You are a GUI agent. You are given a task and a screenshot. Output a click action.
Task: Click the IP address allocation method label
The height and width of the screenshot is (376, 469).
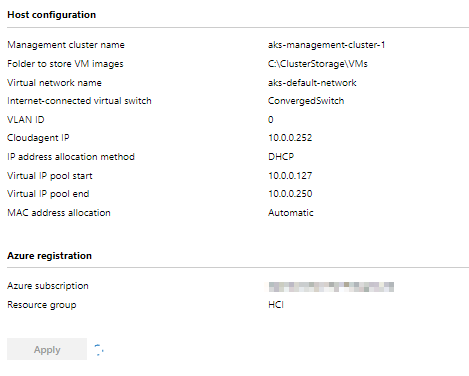[71, 157]
